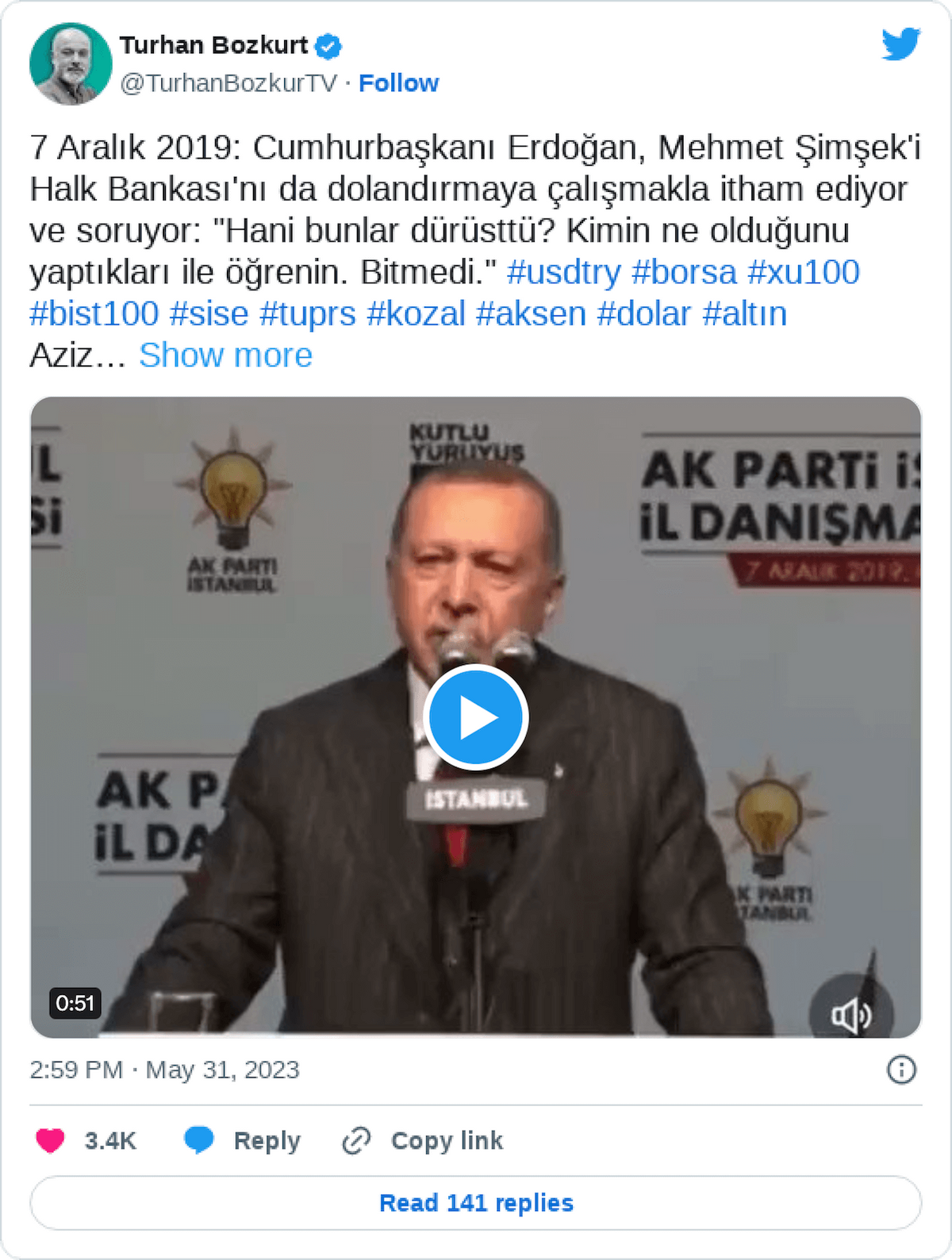This screenshot has width=952, height=1260.
Task: Play the embedded video
Action: (475, 717)
